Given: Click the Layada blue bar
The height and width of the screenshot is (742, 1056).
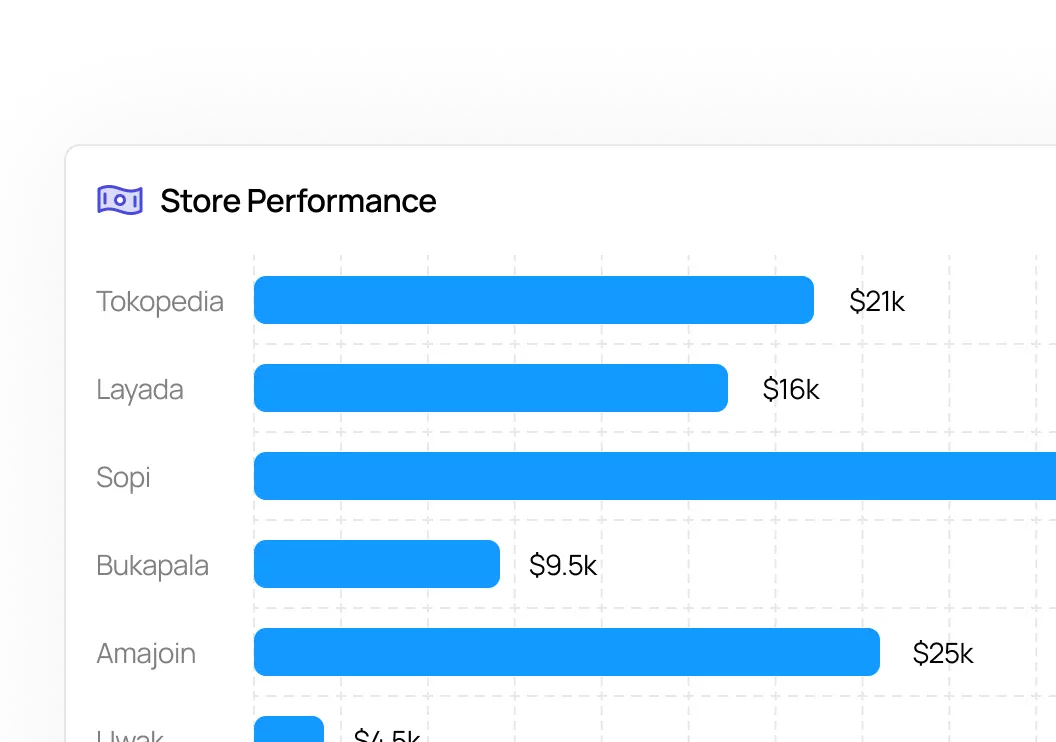Looking at the screenshot, I should tap(490, 388).
